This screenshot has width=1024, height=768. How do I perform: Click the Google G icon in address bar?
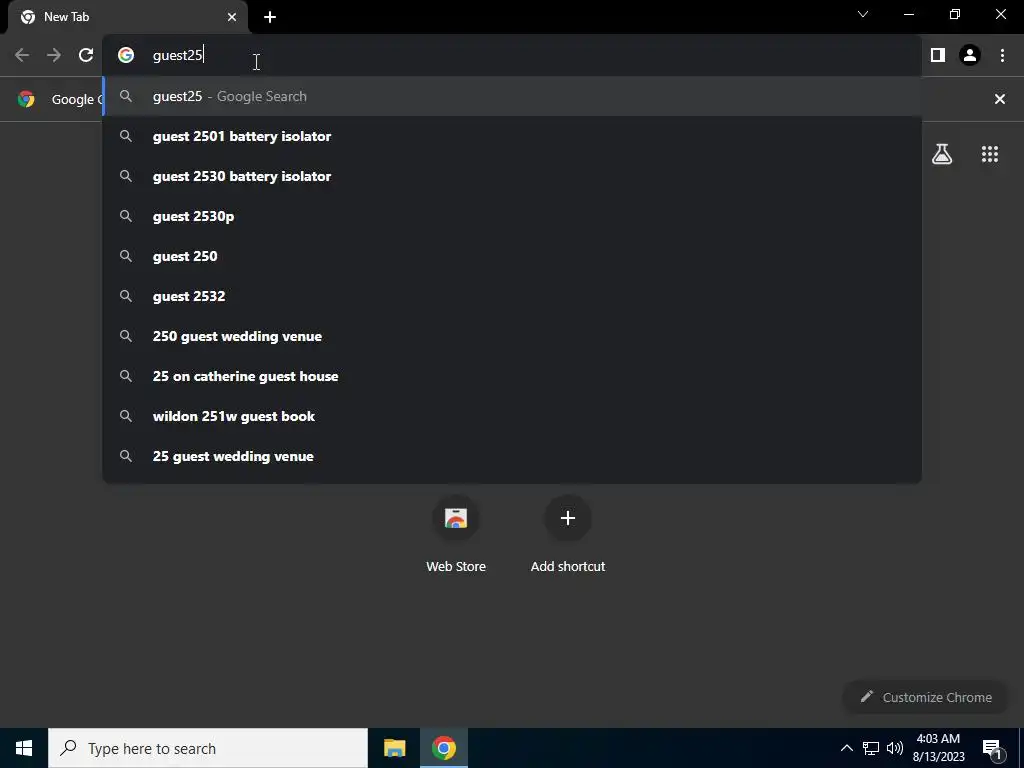tap(126, 56)
